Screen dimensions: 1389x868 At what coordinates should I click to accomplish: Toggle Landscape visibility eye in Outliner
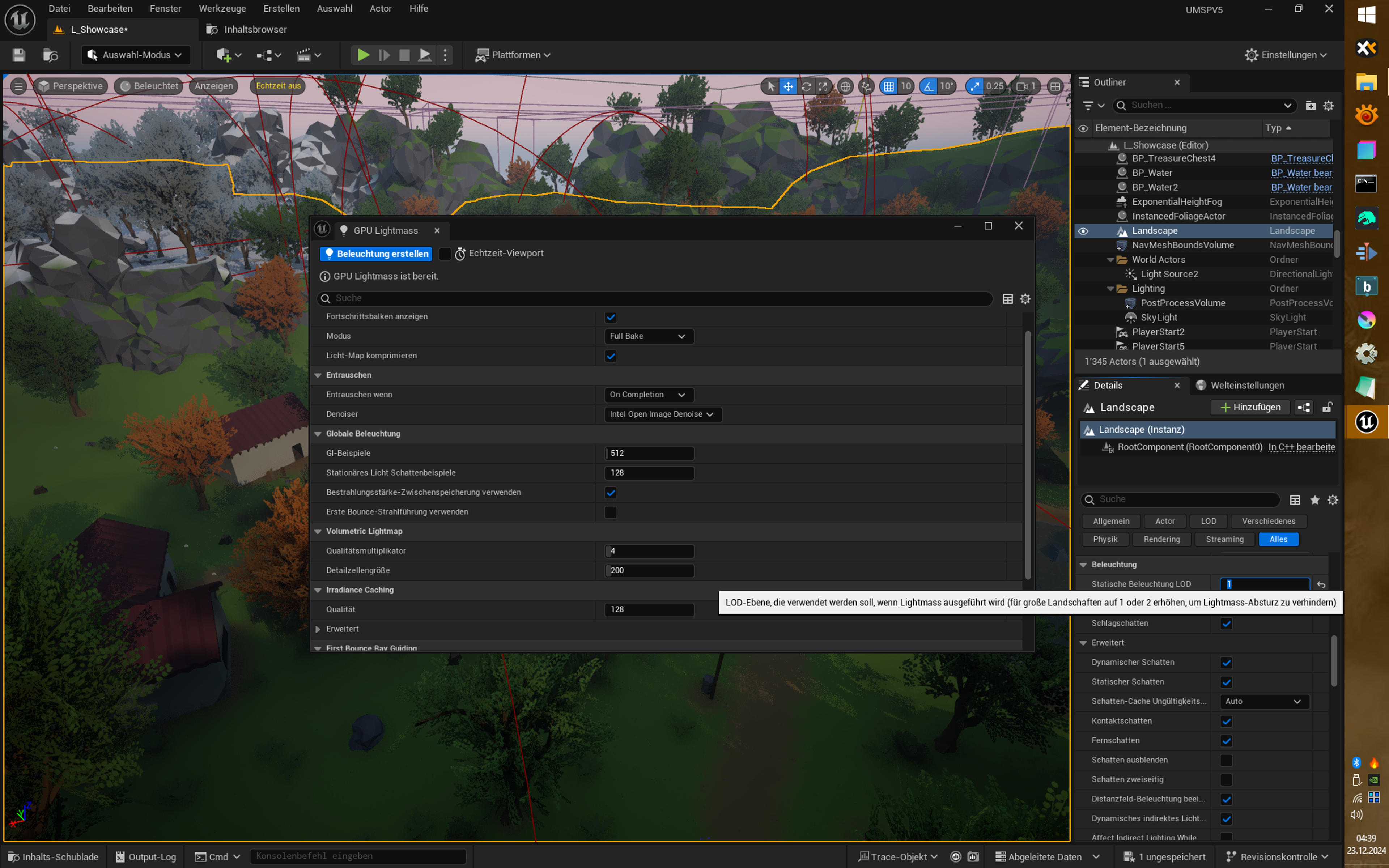[1083, 231]
